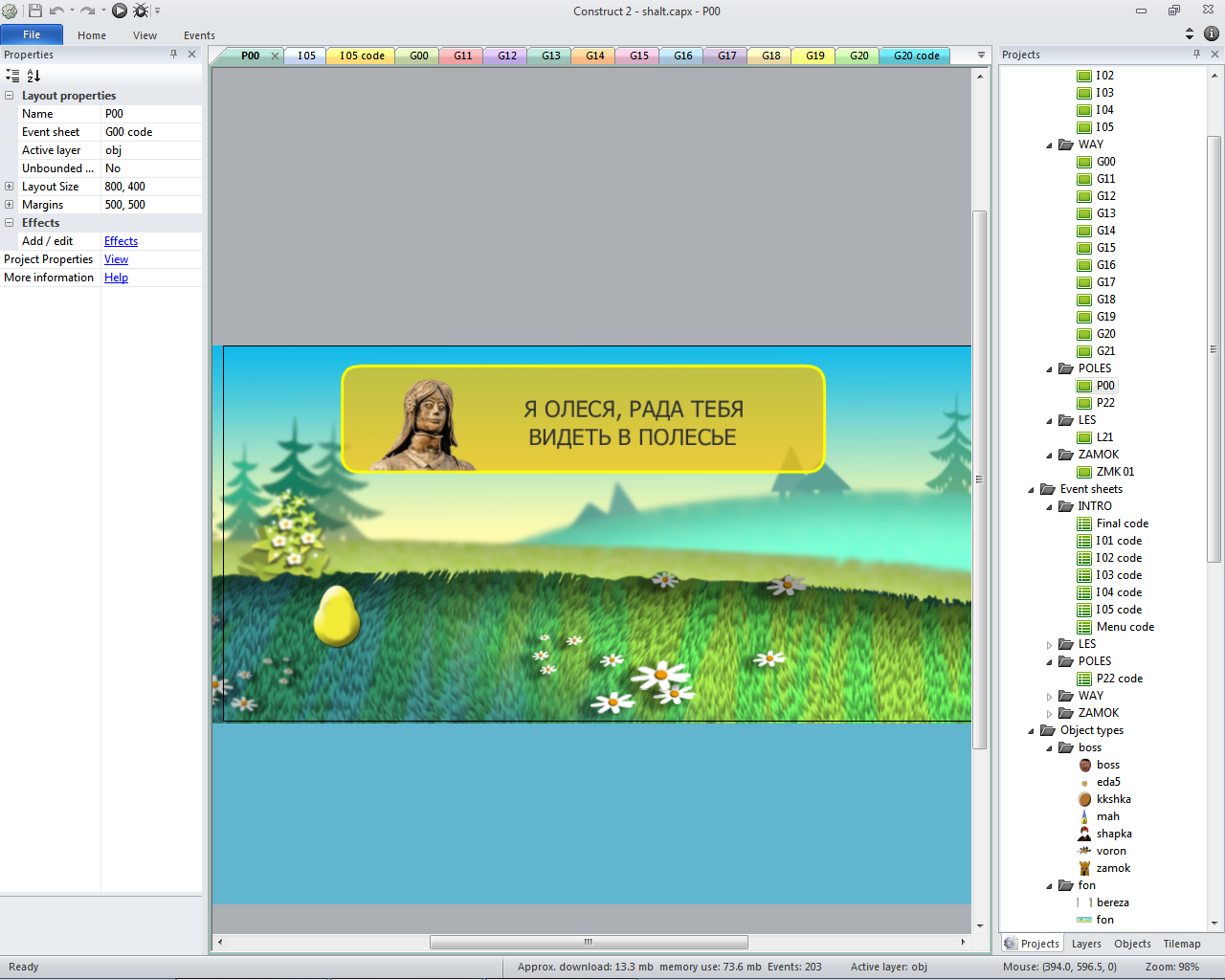This screenshot has height=980, width=1225.
Task: Open the About info icon
Action: (1211, 33)
